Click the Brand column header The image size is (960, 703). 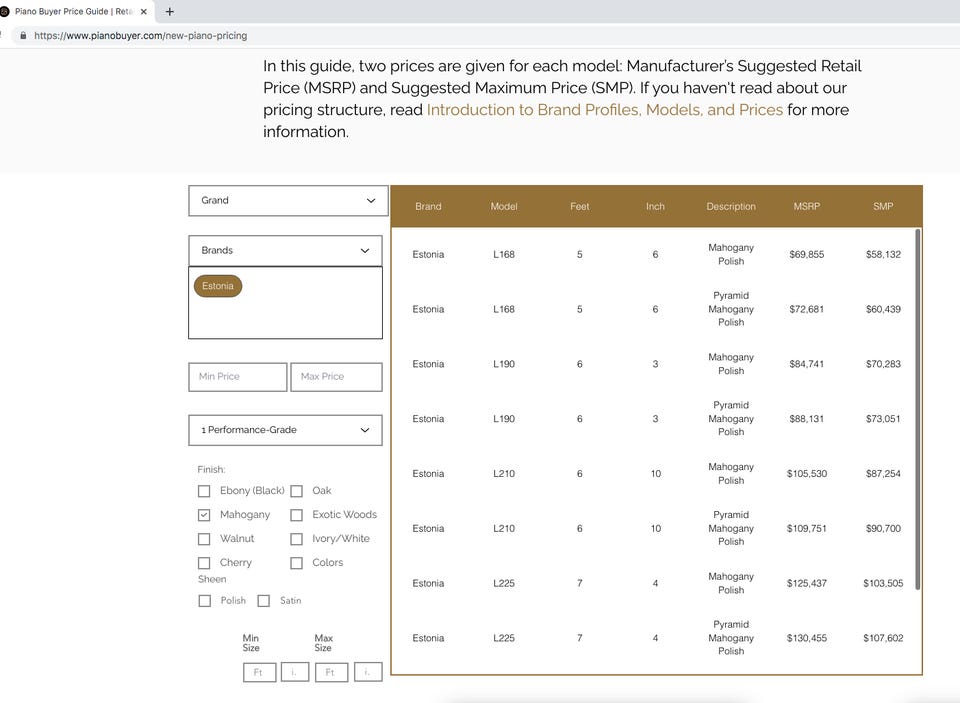click(428, 206)
